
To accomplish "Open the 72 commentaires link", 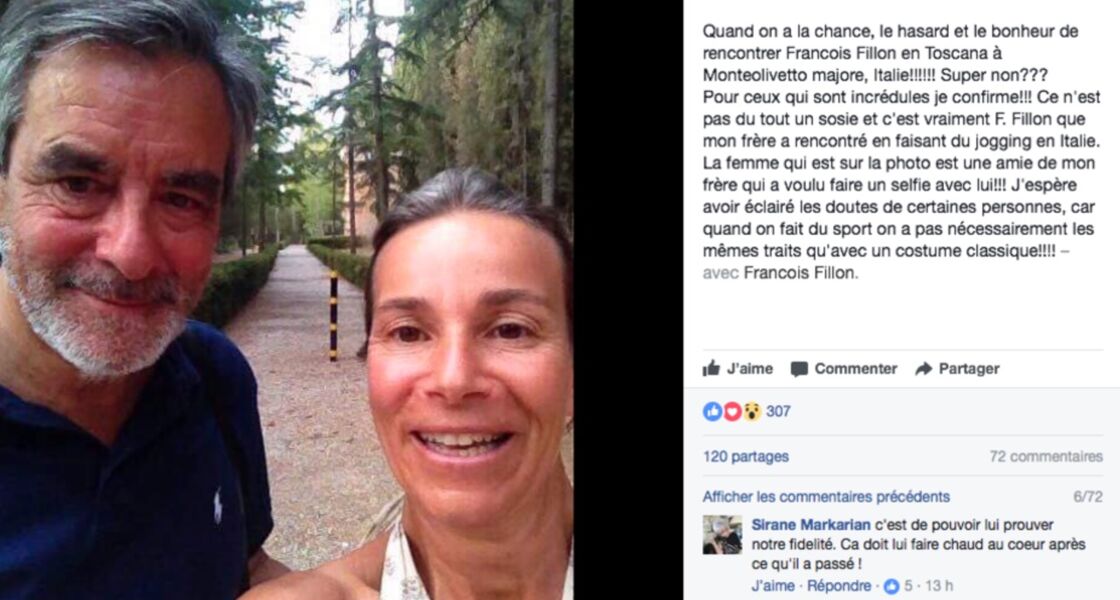I will (x=1046, y=456).
